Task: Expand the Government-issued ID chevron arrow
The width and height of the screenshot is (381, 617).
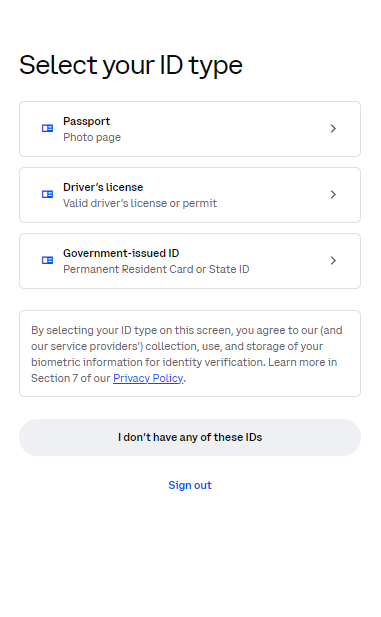Action: [x=333, y=260]
